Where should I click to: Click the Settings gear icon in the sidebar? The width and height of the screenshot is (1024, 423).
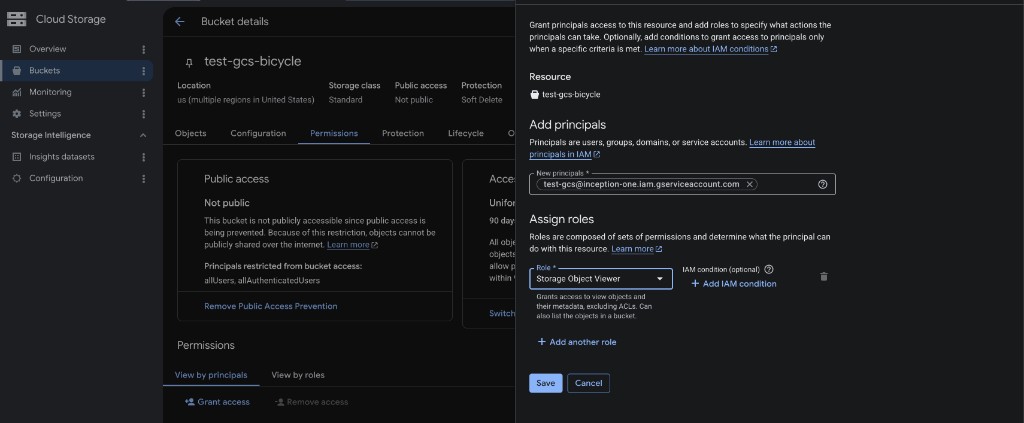[17, 114]
